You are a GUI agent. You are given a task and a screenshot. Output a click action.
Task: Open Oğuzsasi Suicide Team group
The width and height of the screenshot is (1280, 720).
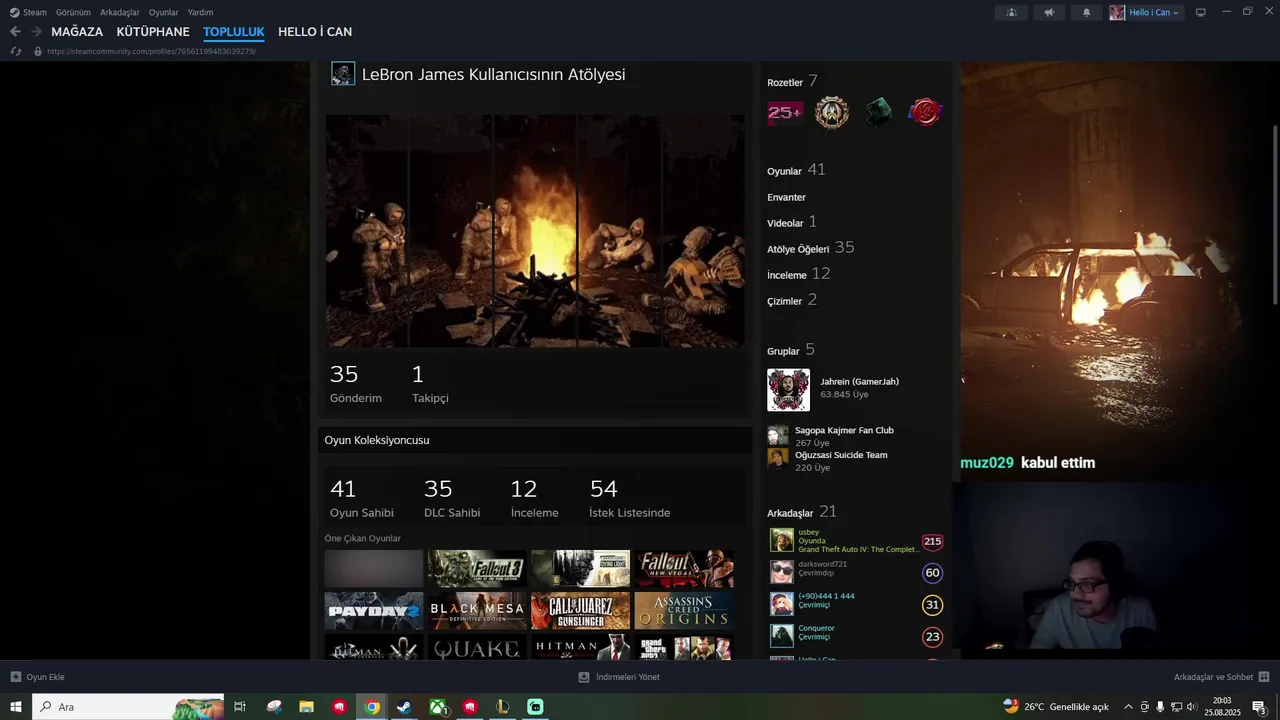click(x=841, y=455)
